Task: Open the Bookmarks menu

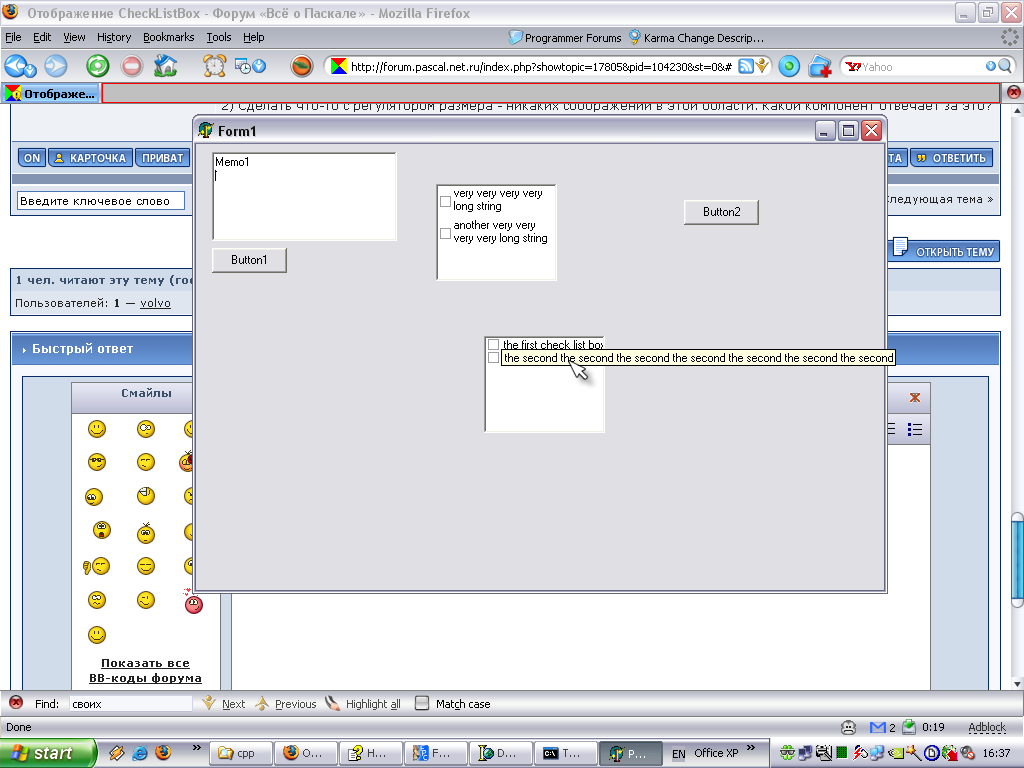Action: click(168, 37)
